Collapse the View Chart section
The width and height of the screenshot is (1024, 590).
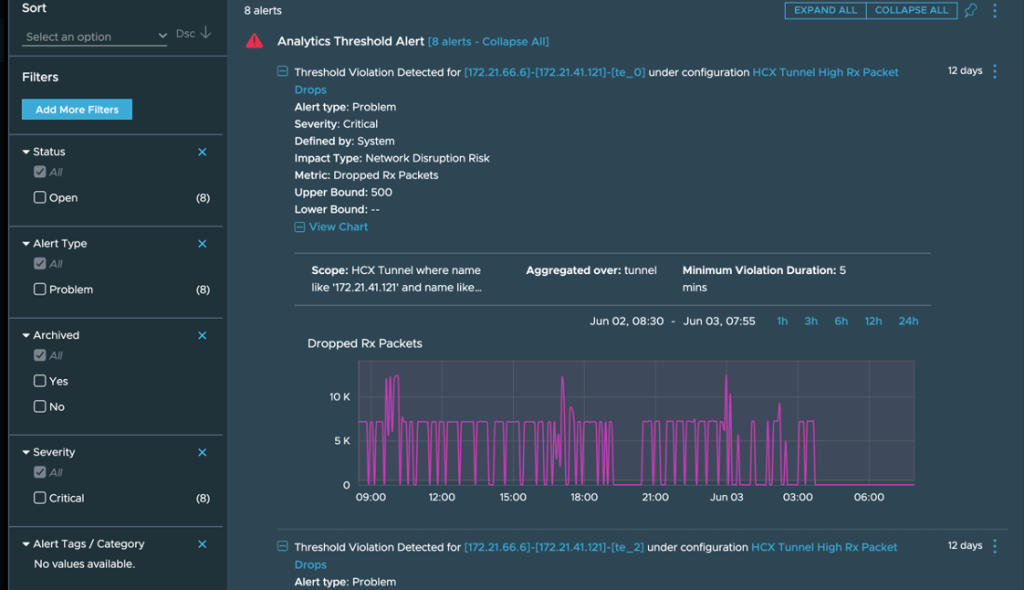299,227
